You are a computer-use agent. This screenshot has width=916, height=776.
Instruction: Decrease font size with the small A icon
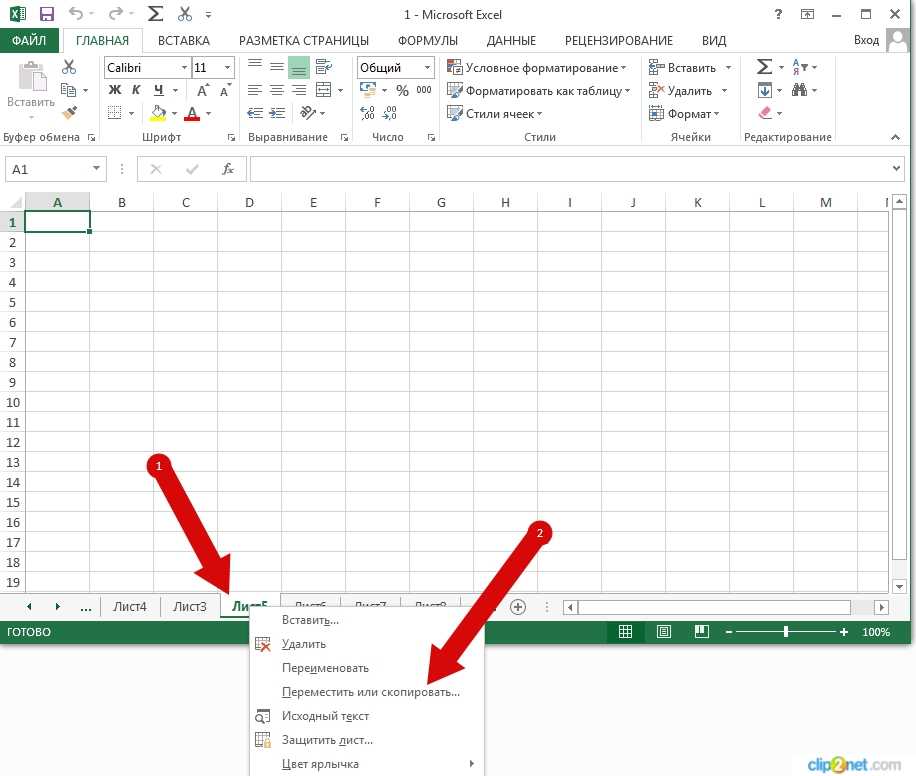(225, 91)
